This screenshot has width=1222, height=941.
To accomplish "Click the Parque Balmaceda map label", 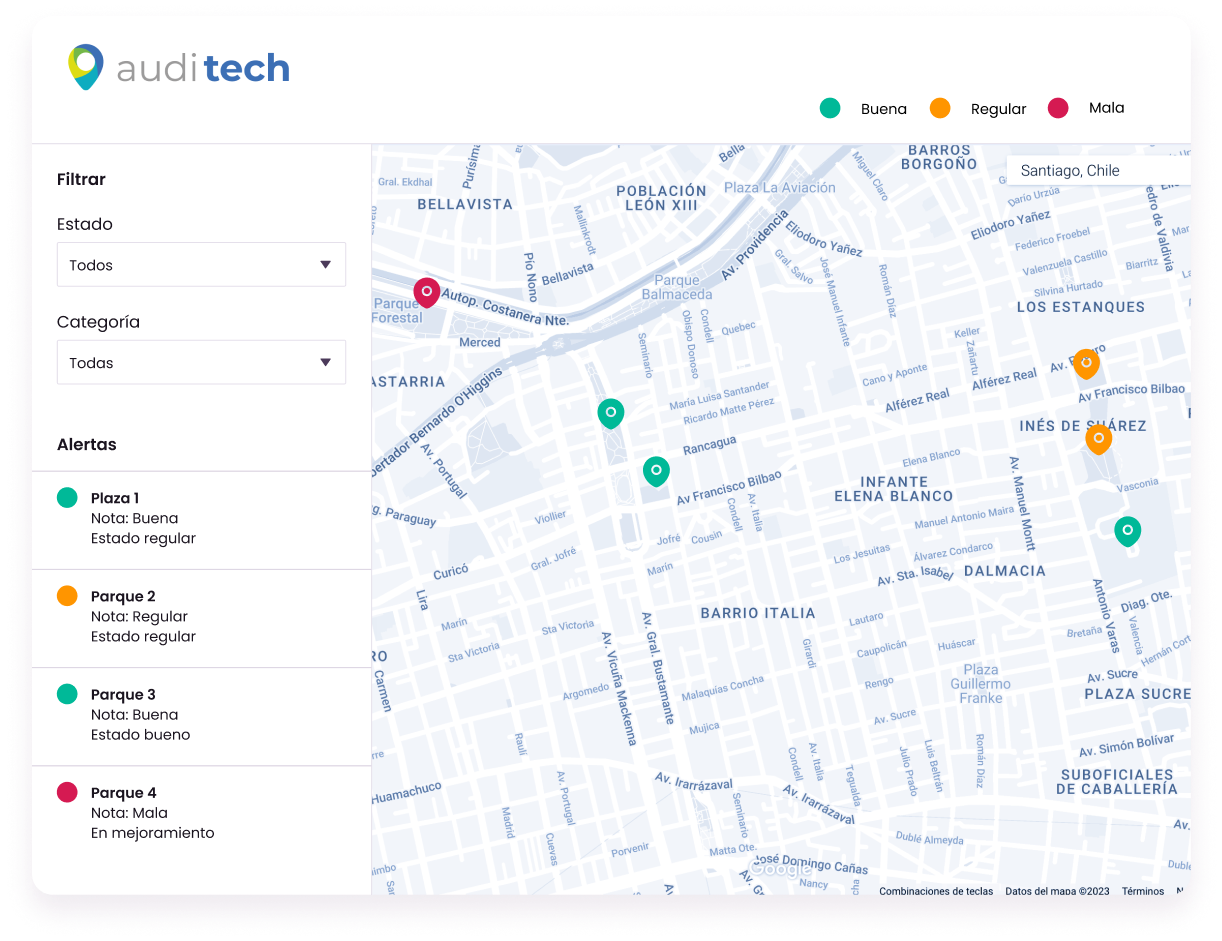I will pos(677,288).
